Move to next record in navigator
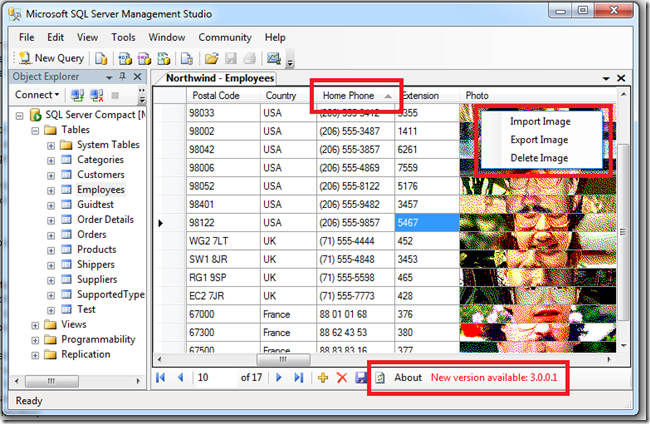Image resolution: width=650 pixels, height=424 pixels. coord(278,378)
